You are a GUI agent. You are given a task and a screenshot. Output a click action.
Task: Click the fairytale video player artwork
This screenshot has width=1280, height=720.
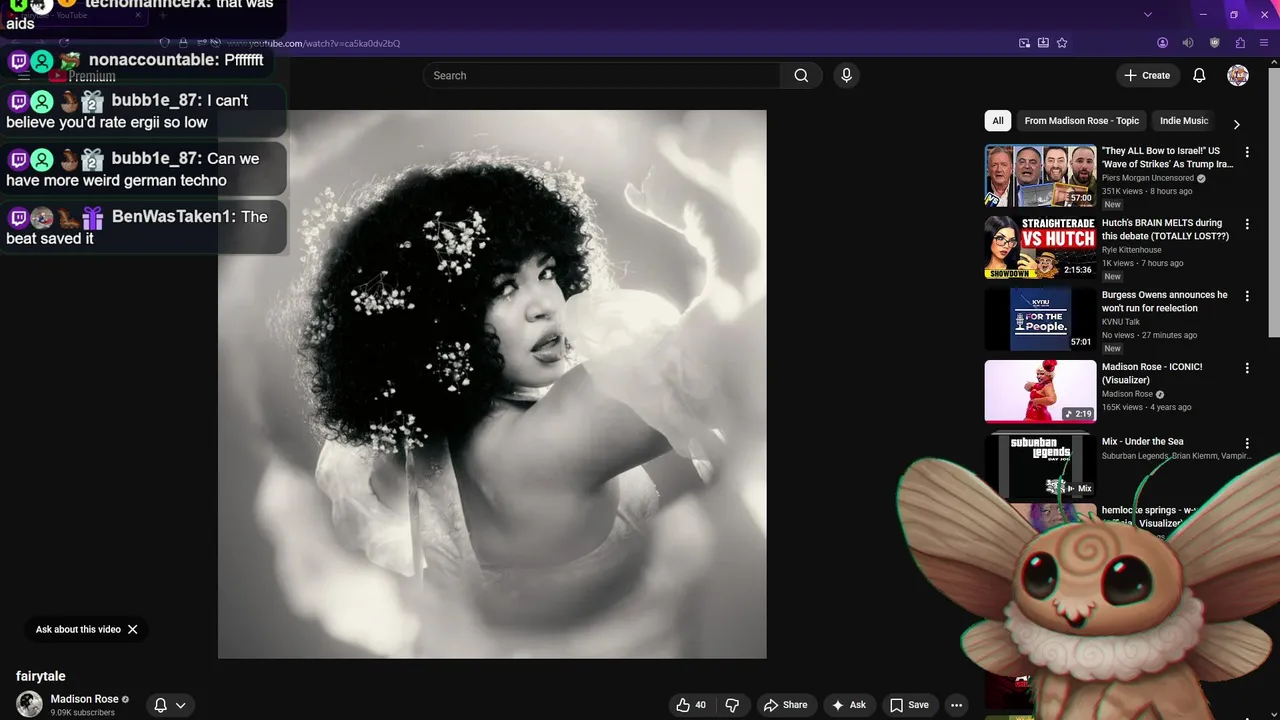point(492,384)
